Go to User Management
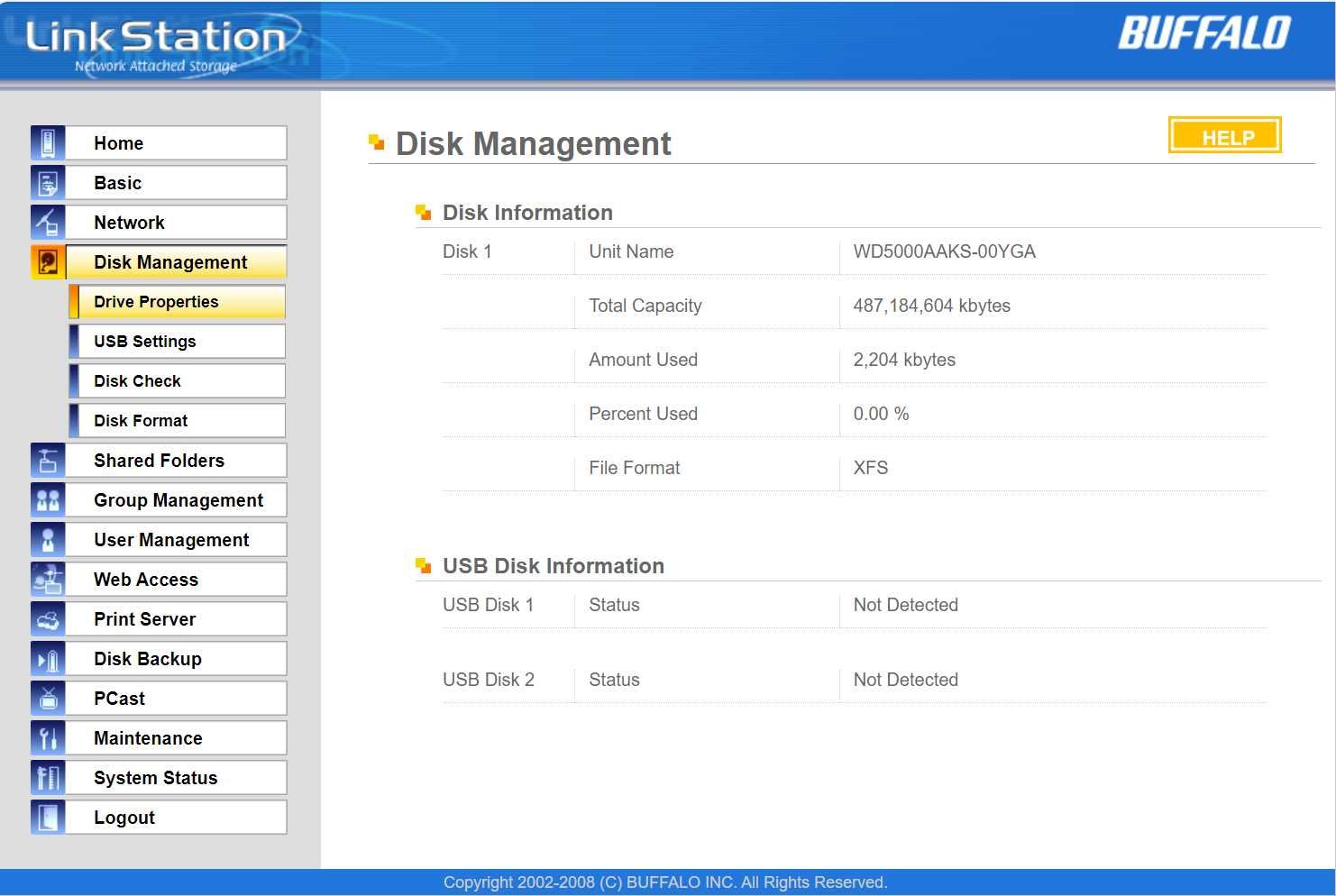Viewport: 1336px width, 896px height. tap(177, 540)
